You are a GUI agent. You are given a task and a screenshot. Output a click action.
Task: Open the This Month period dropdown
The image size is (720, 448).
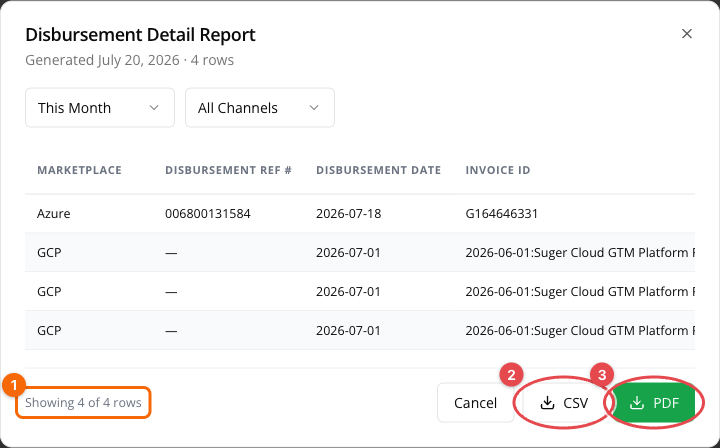tap(100, 108)
